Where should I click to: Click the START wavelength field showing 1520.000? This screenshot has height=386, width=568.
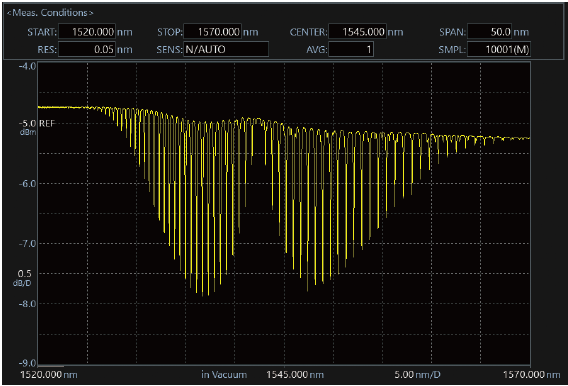tap(87, 32)
